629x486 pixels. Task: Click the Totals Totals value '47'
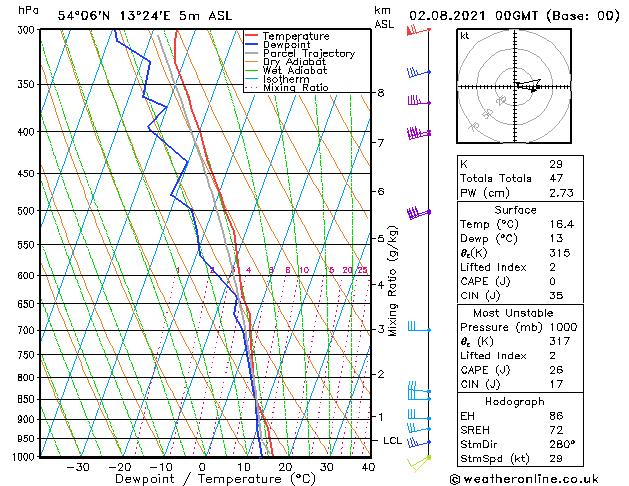(x=556, y=178)
